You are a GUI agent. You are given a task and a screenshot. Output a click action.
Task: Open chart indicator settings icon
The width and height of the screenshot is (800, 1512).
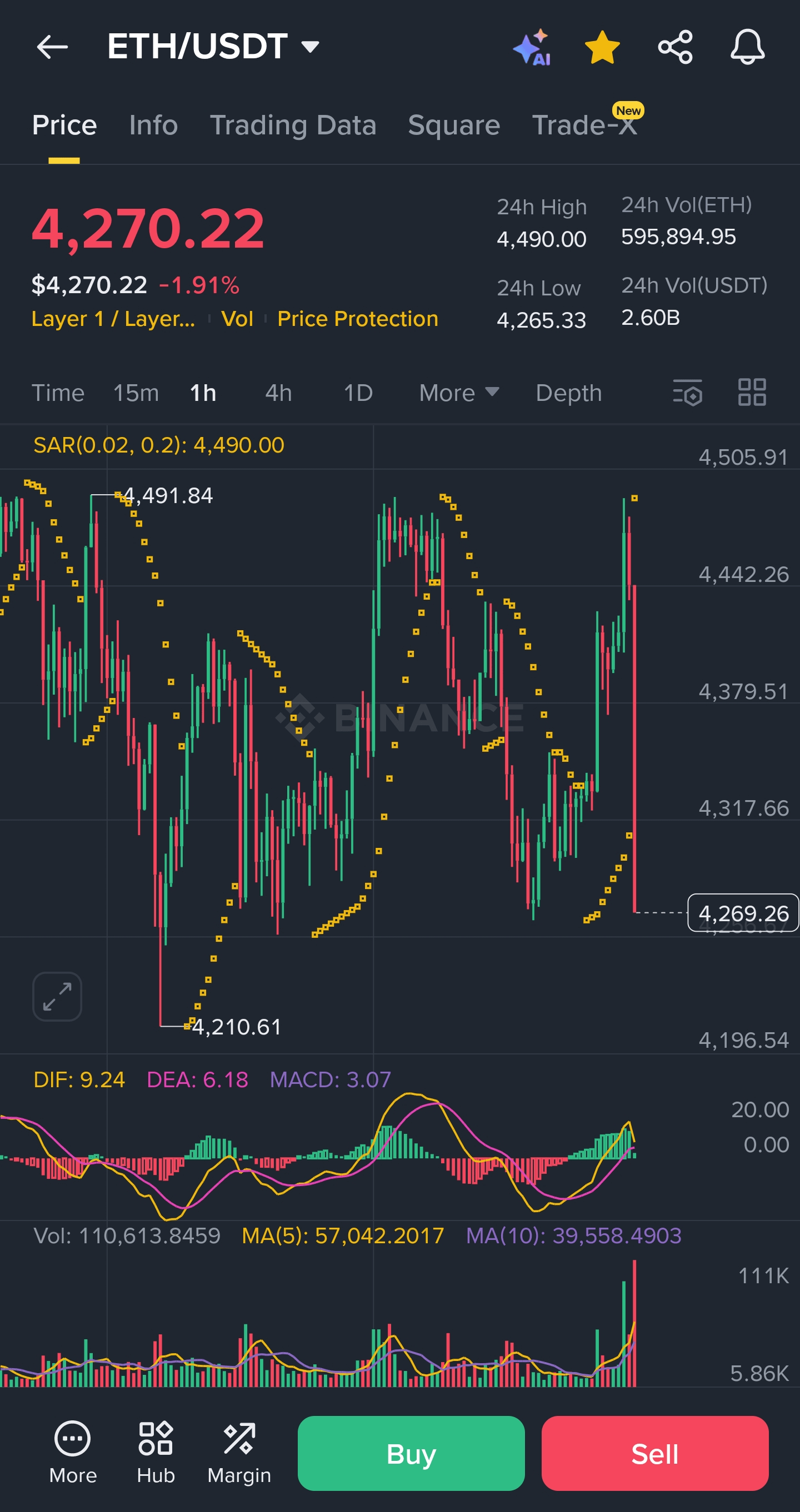pyautogui.click(x=688, y=393)
